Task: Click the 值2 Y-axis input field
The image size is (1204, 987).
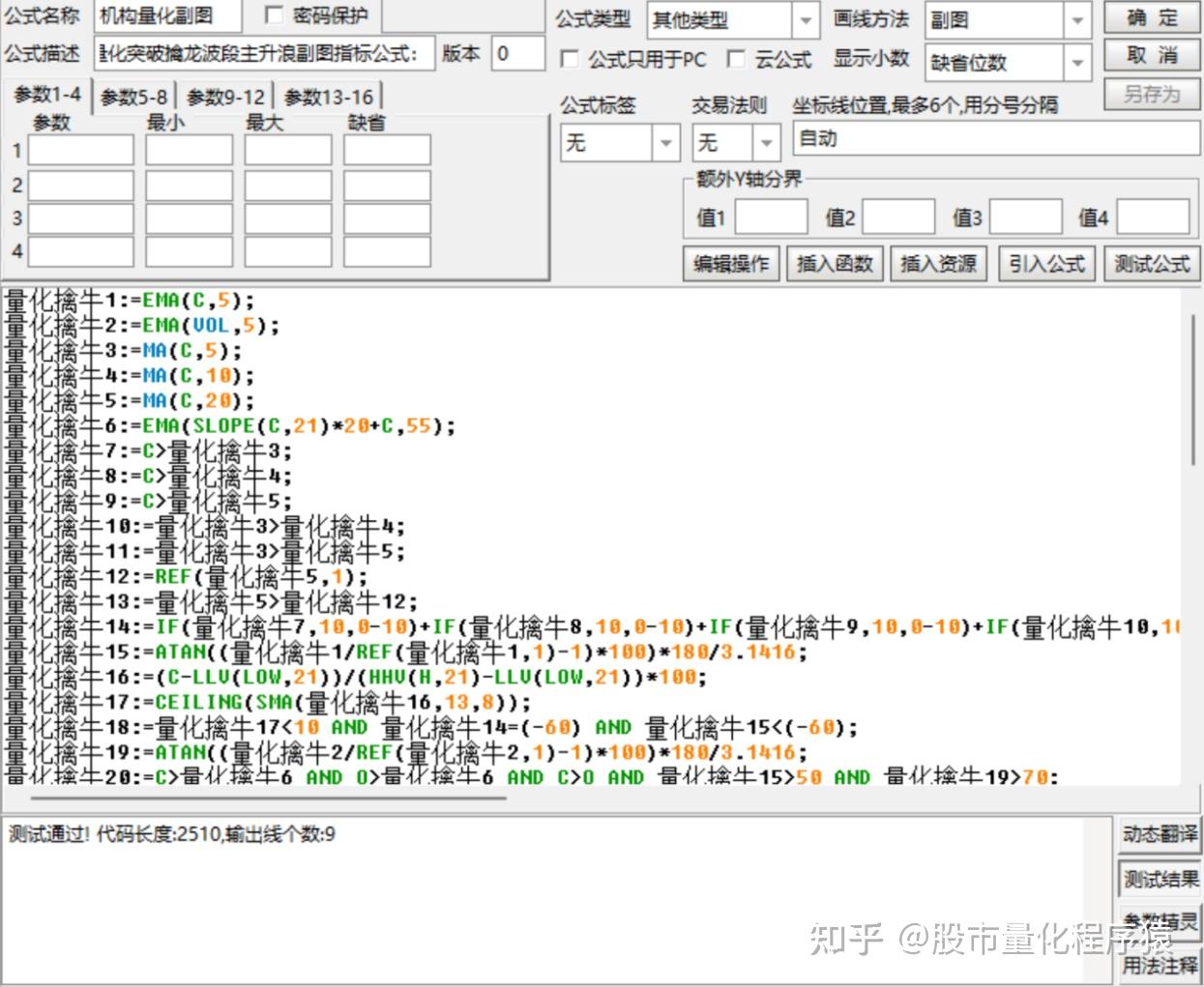Action: coord(898,218)
